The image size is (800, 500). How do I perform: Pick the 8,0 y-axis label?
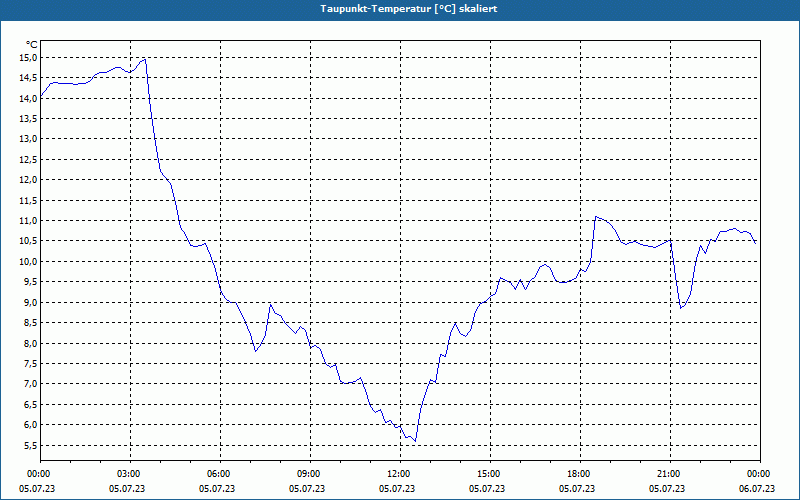tap(31, 343)
